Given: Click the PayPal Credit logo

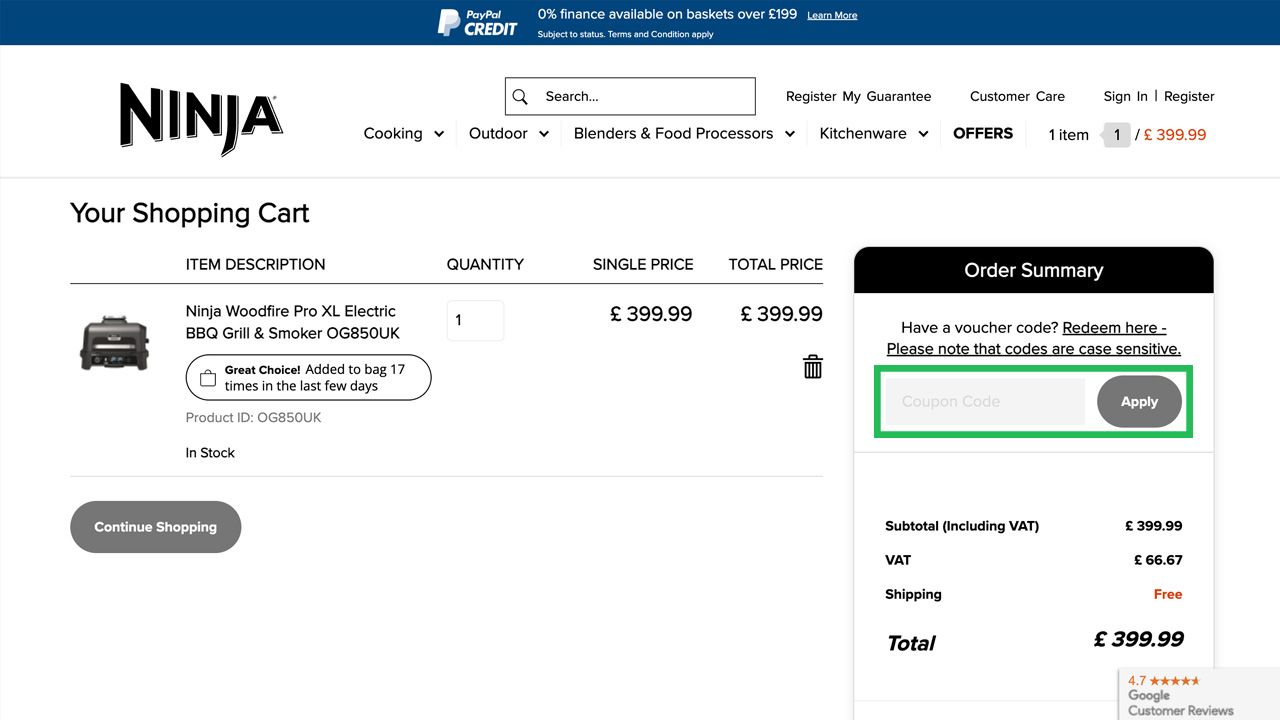Looking at the screenshot, I should point(478,22).
